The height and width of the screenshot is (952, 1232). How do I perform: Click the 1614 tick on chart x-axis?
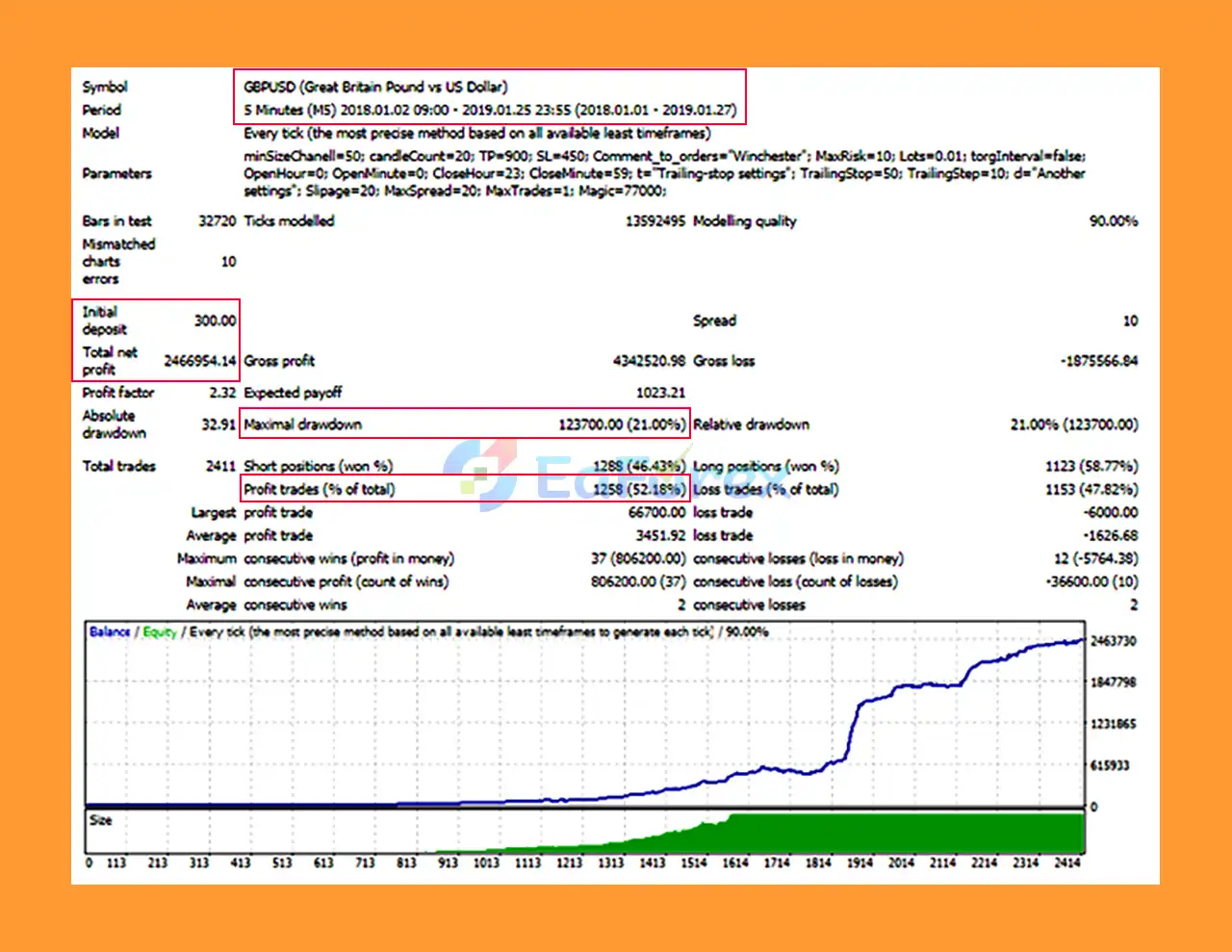tap(735, 863)
